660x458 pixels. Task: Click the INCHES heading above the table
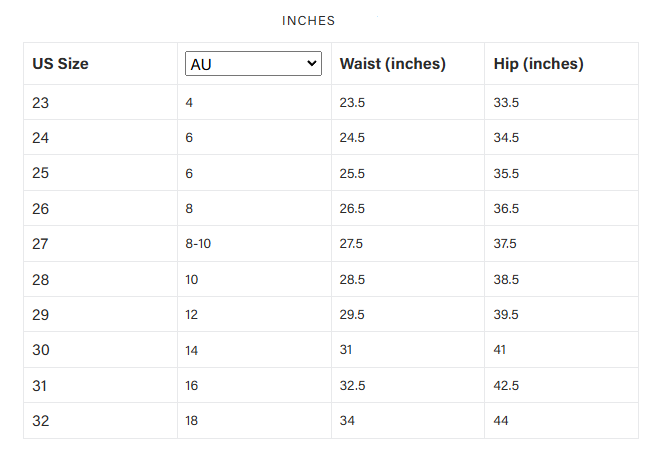point(309,21)
